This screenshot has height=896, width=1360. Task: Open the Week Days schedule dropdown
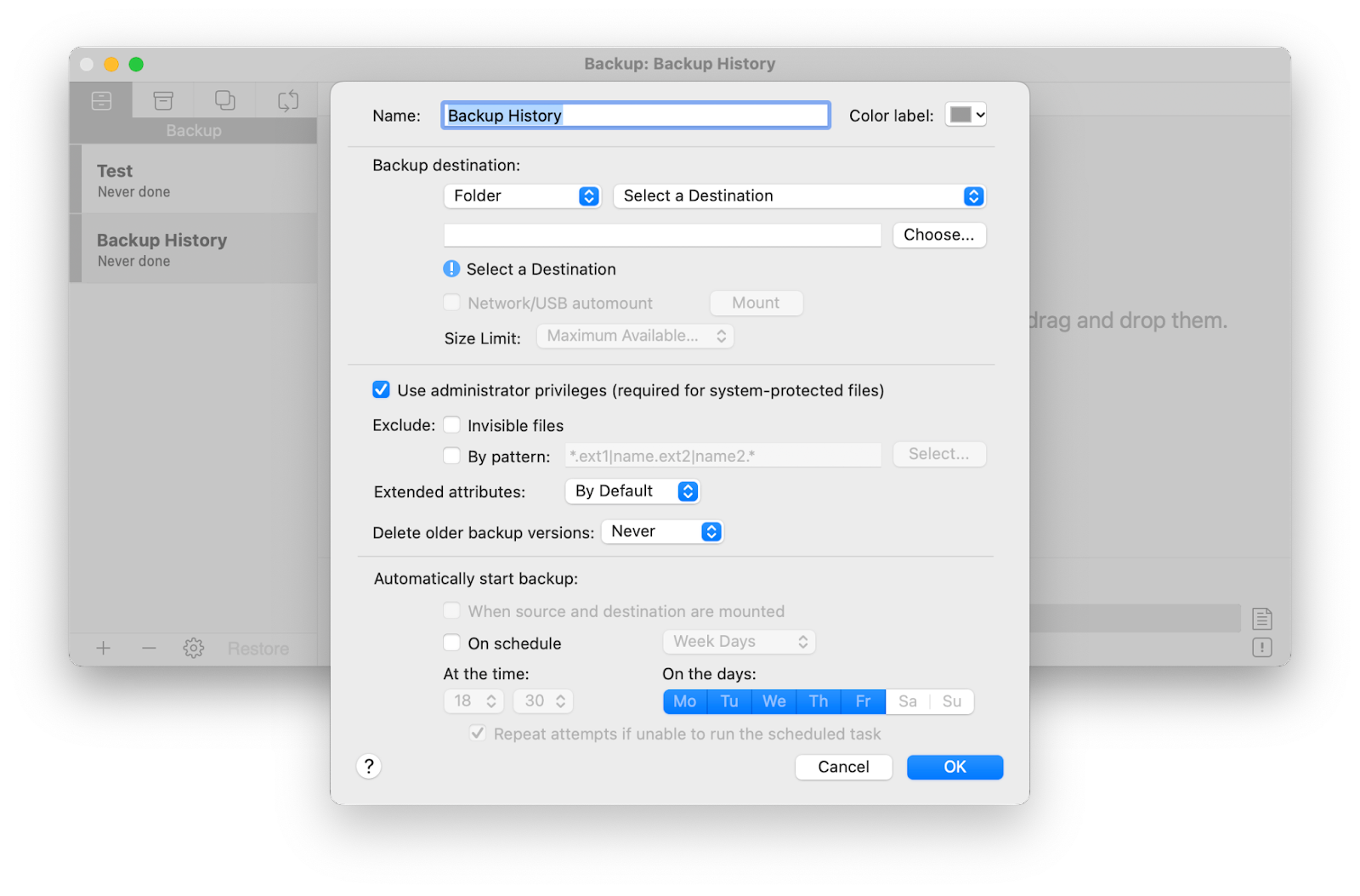pos(739,642)
